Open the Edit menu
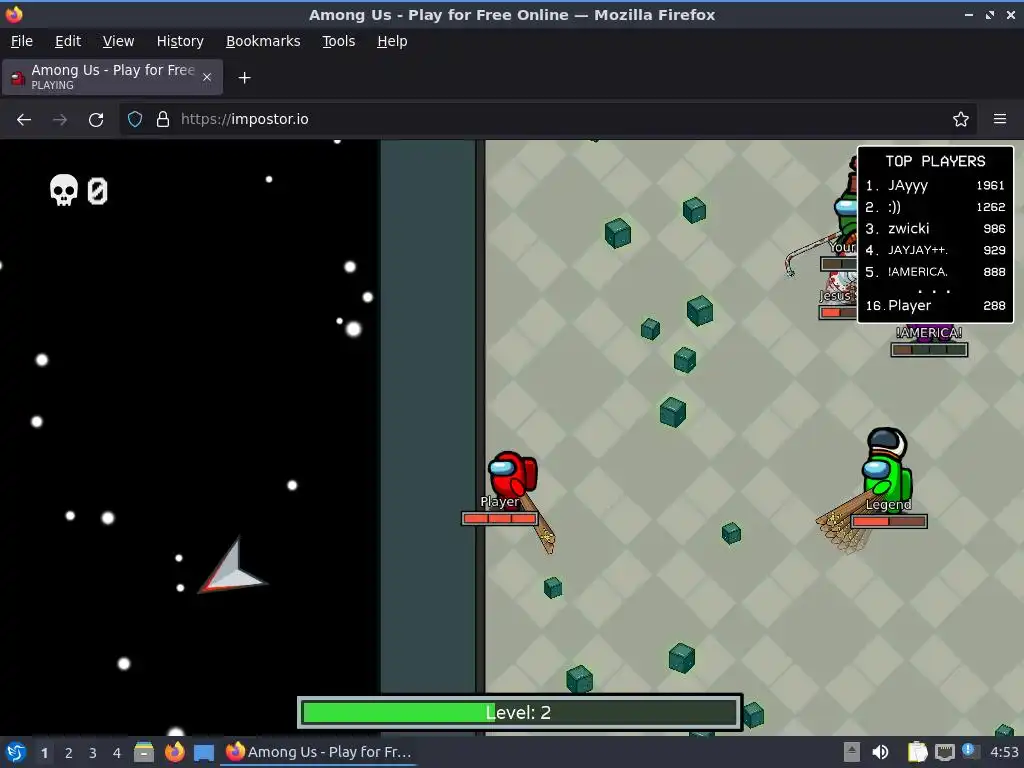Image resolution: width=1024 pixels, height=768 pixels. click(68, 41)
